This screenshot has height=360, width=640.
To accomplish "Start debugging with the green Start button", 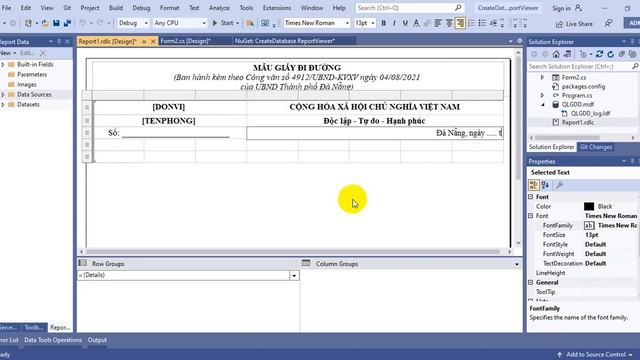I will (x=223, y=23).
